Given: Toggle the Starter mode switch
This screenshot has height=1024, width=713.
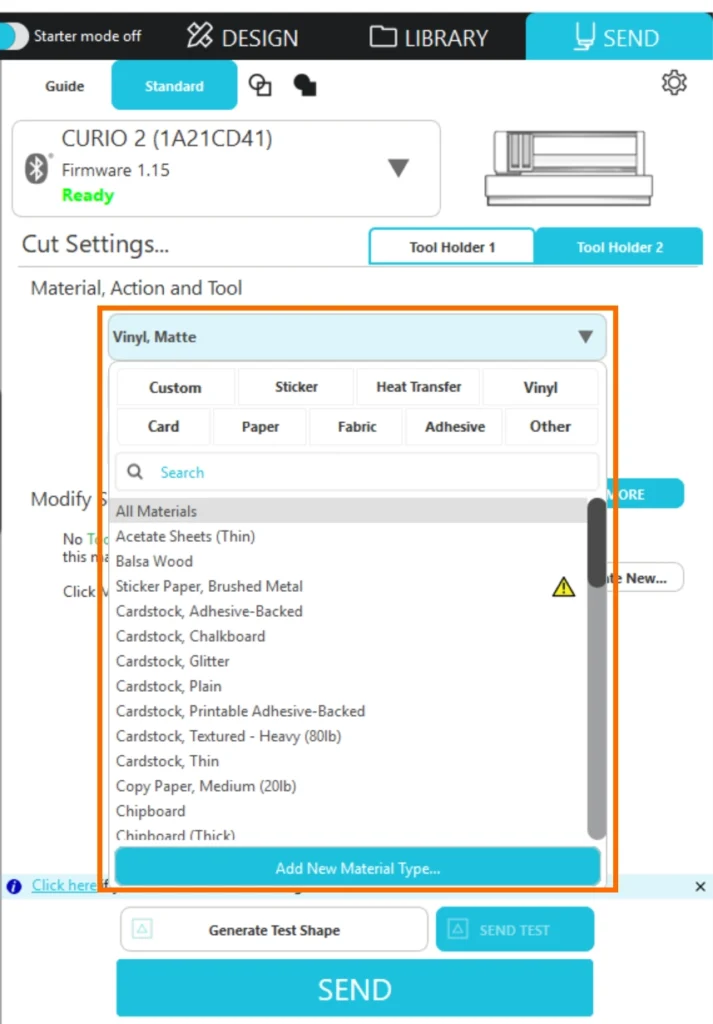Looking at the screenshot, I should click(16, 36).
